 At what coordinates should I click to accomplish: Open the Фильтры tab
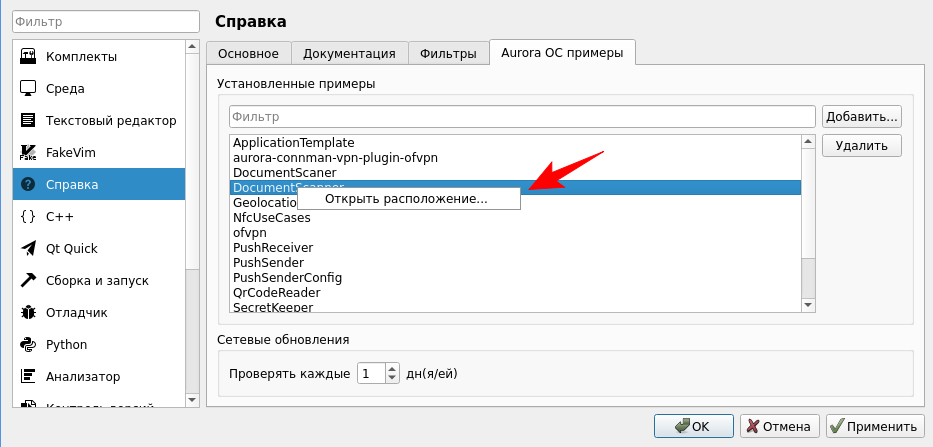[449, 53]
